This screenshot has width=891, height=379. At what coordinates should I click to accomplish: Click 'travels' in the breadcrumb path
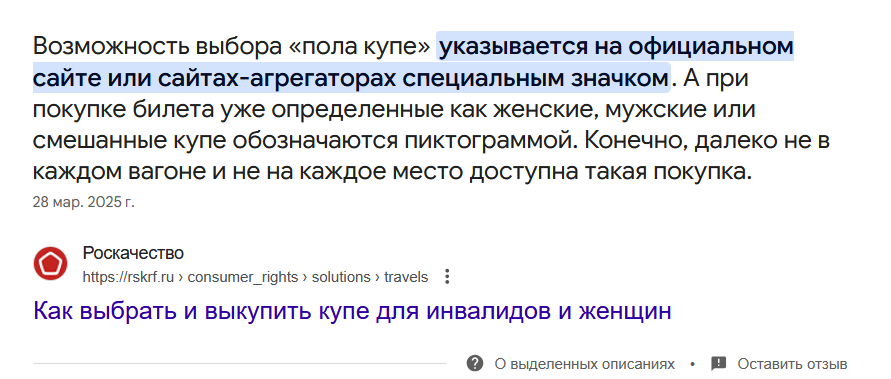[x=406, y=277]
